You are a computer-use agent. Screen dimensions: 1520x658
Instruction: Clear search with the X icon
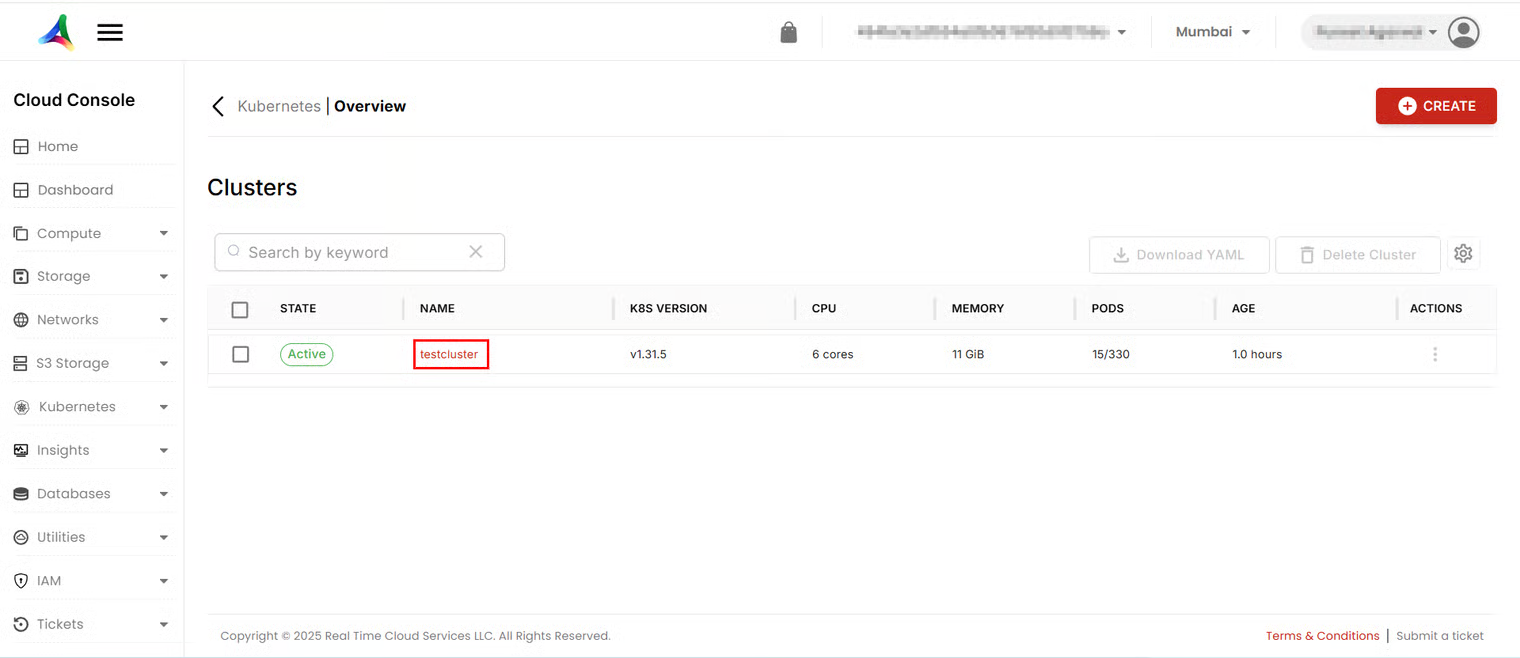coord(476,252)
